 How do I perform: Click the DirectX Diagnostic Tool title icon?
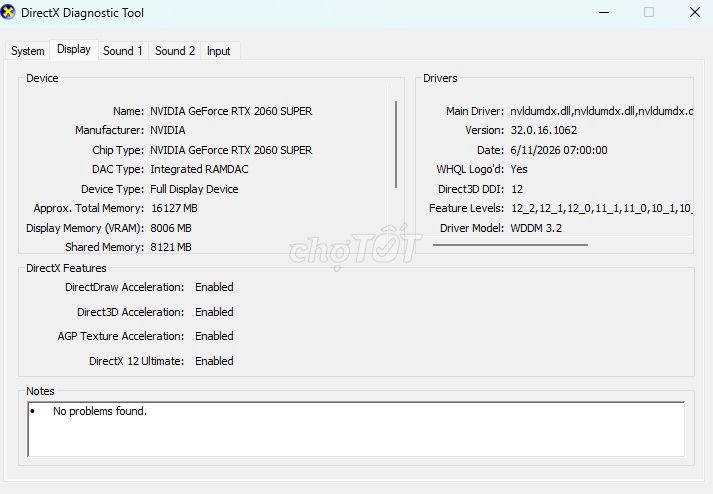click(8, 12)
